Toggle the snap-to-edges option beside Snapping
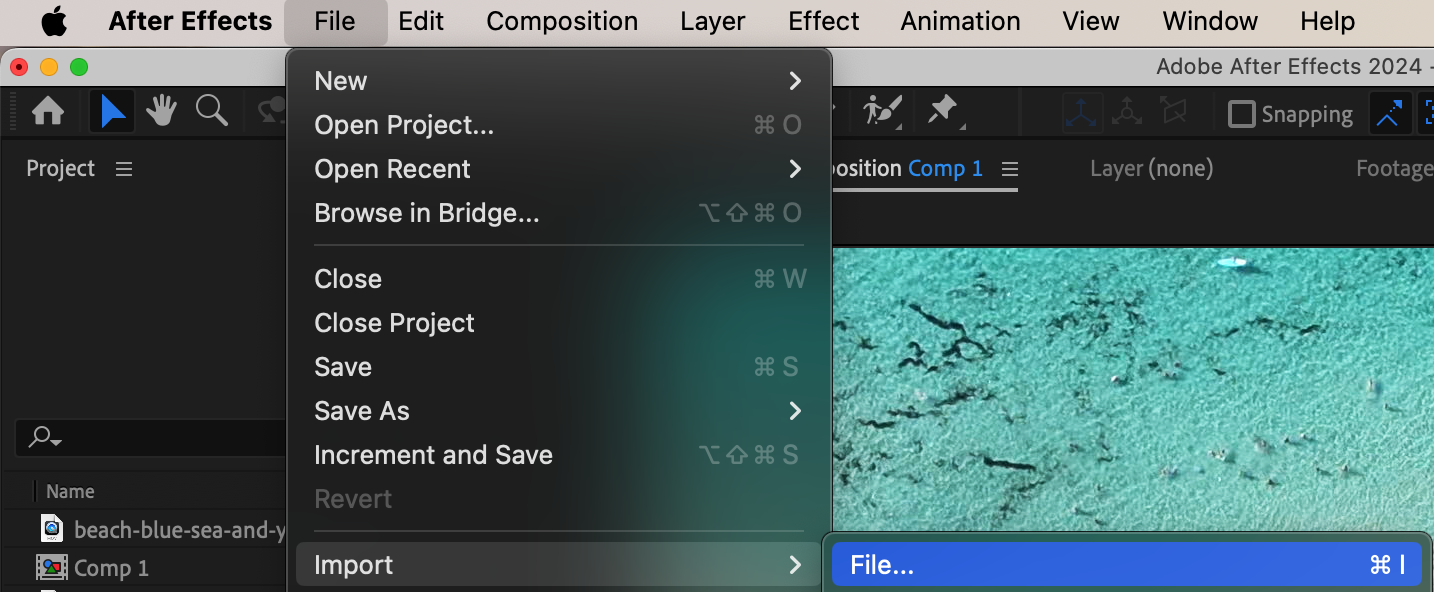The height and width of the screenshot is (592, 1434). point(1388,114)
